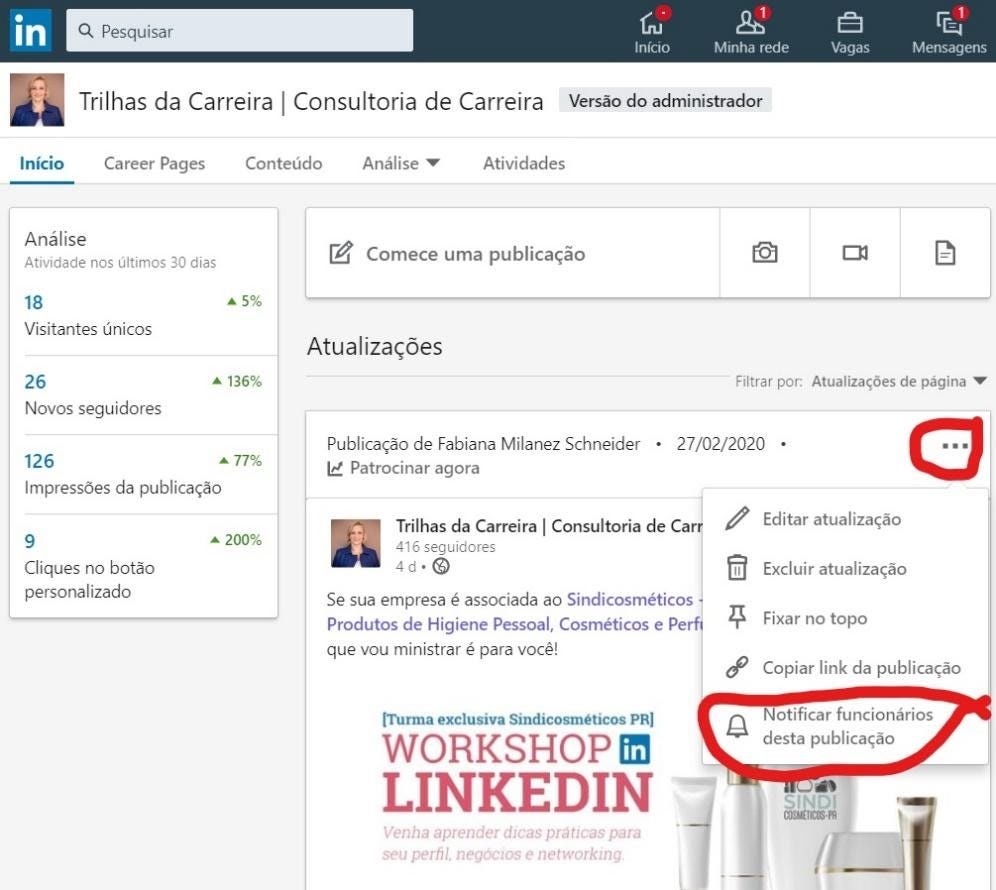Select Excluir atualização menu item
The height and width of the screenshot is (890, 996).
(845, 569)
